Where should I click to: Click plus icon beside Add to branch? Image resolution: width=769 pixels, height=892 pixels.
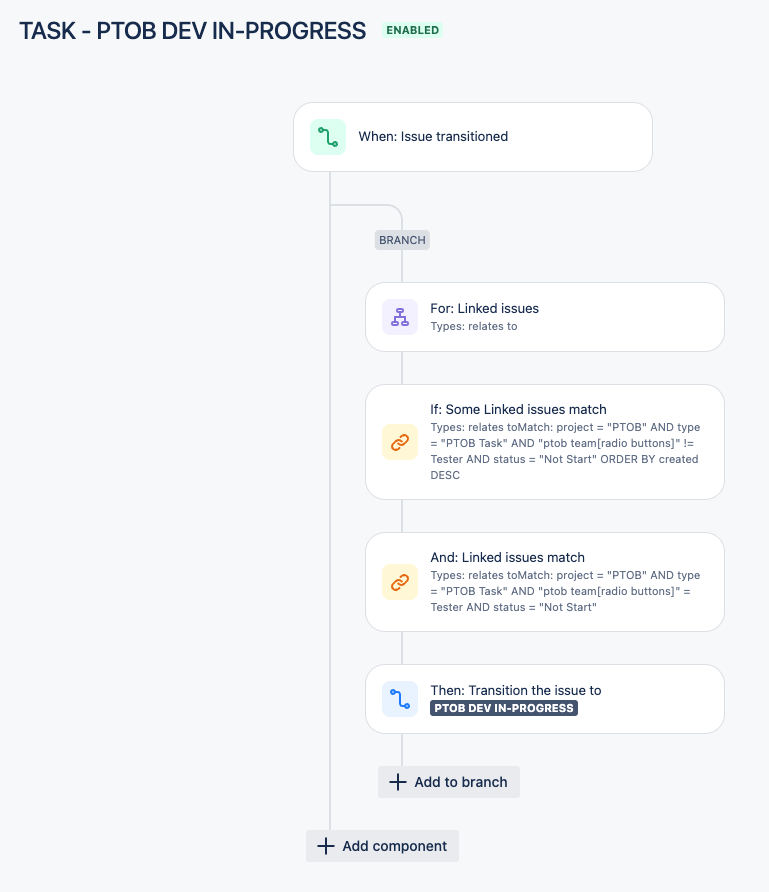pos(398,782)
